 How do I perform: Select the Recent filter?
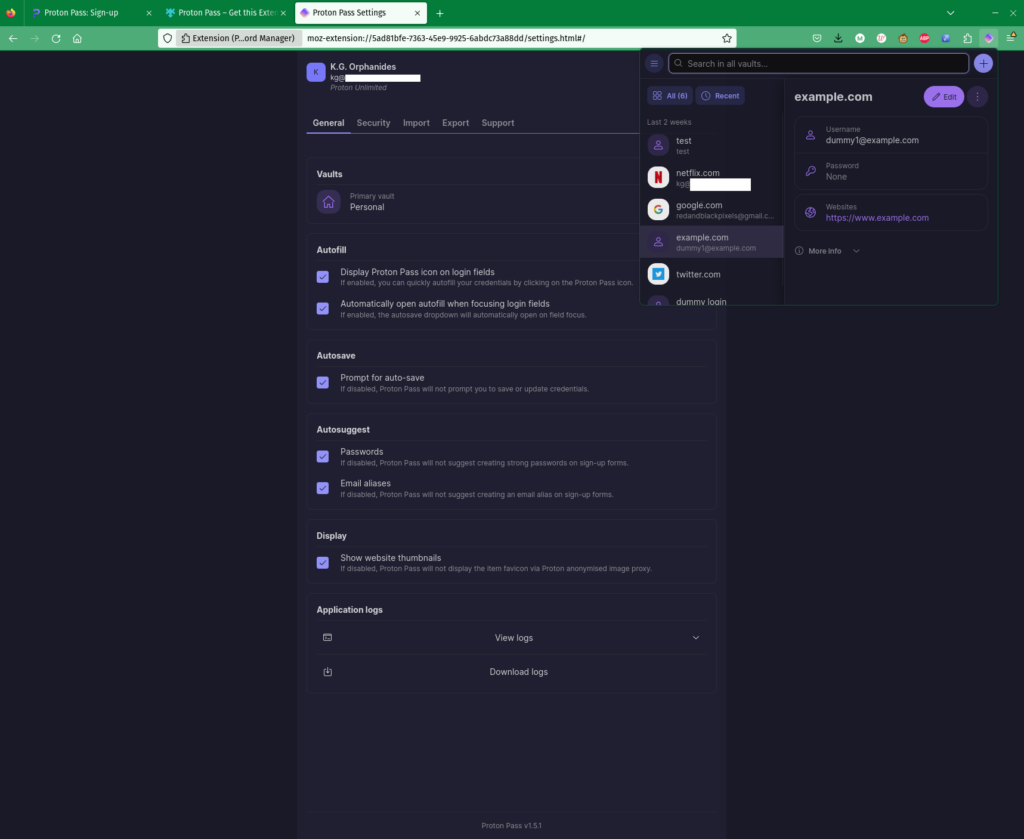tap(720, 95)
